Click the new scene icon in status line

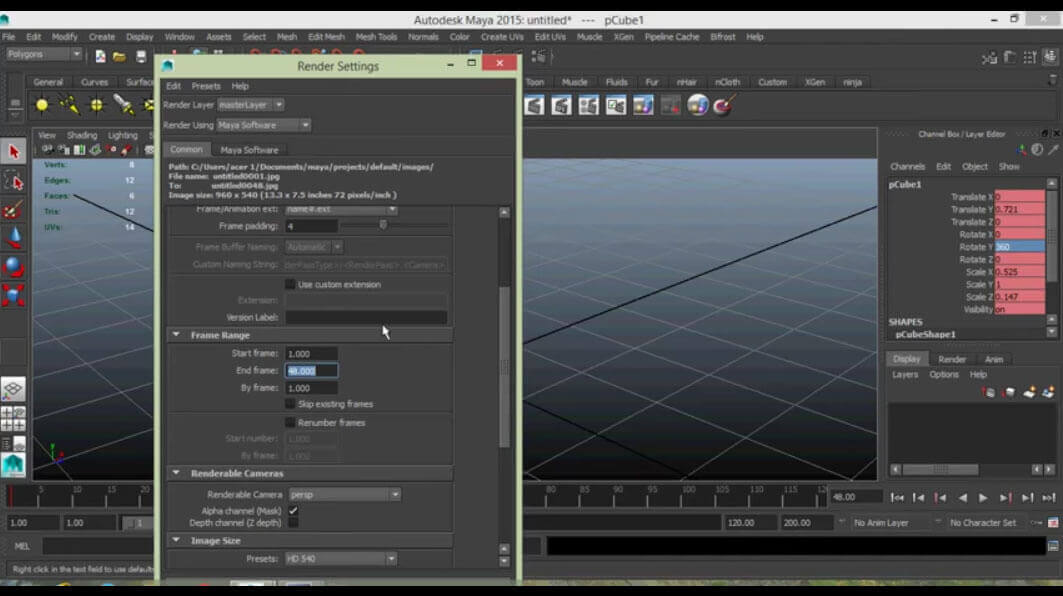click(x=100, y=56)
